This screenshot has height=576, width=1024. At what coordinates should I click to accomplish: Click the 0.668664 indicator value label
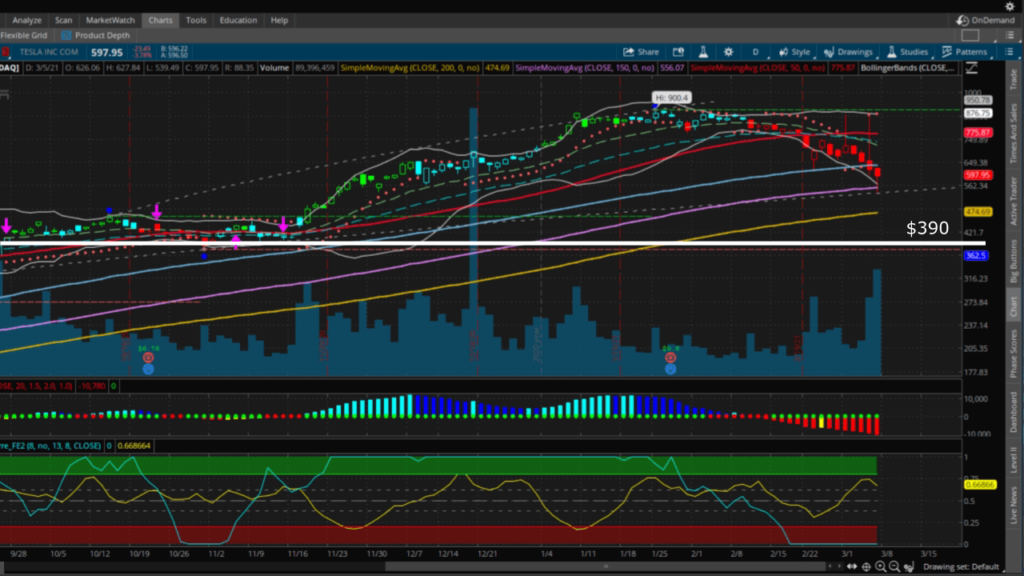coord(134,446)
